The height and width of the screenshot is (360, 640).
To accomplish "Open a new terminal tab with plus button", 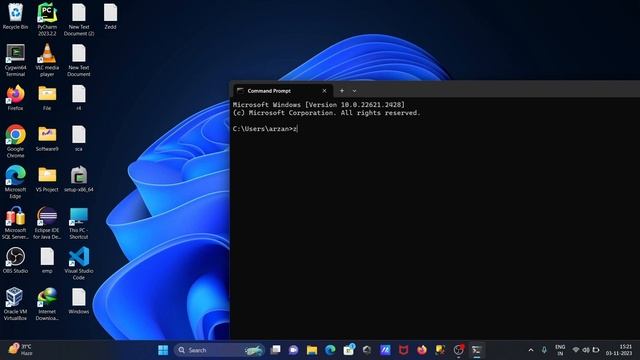I will click(342, 91).
